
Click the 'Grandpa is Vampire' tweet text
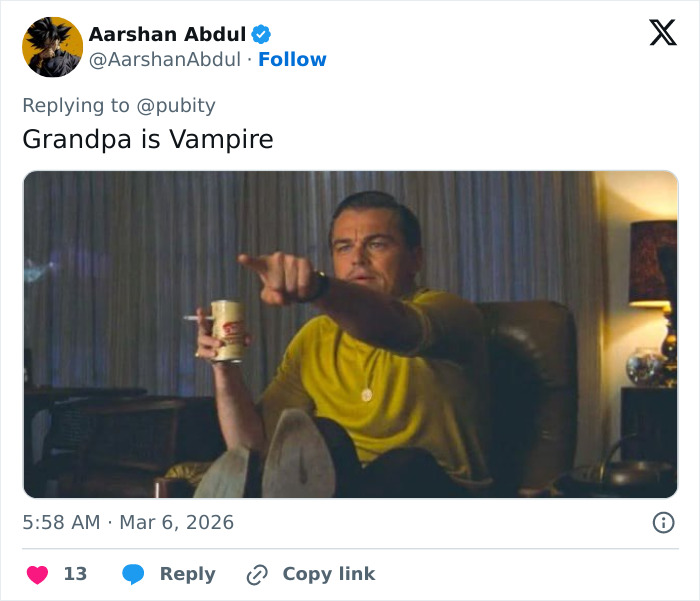pyautogui.click(x=147, y=139)
